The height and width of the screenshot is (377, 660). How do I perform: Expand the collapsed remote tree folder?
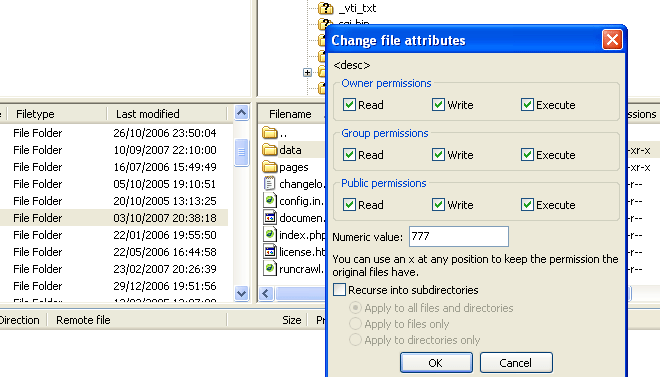tap(307, 72)
